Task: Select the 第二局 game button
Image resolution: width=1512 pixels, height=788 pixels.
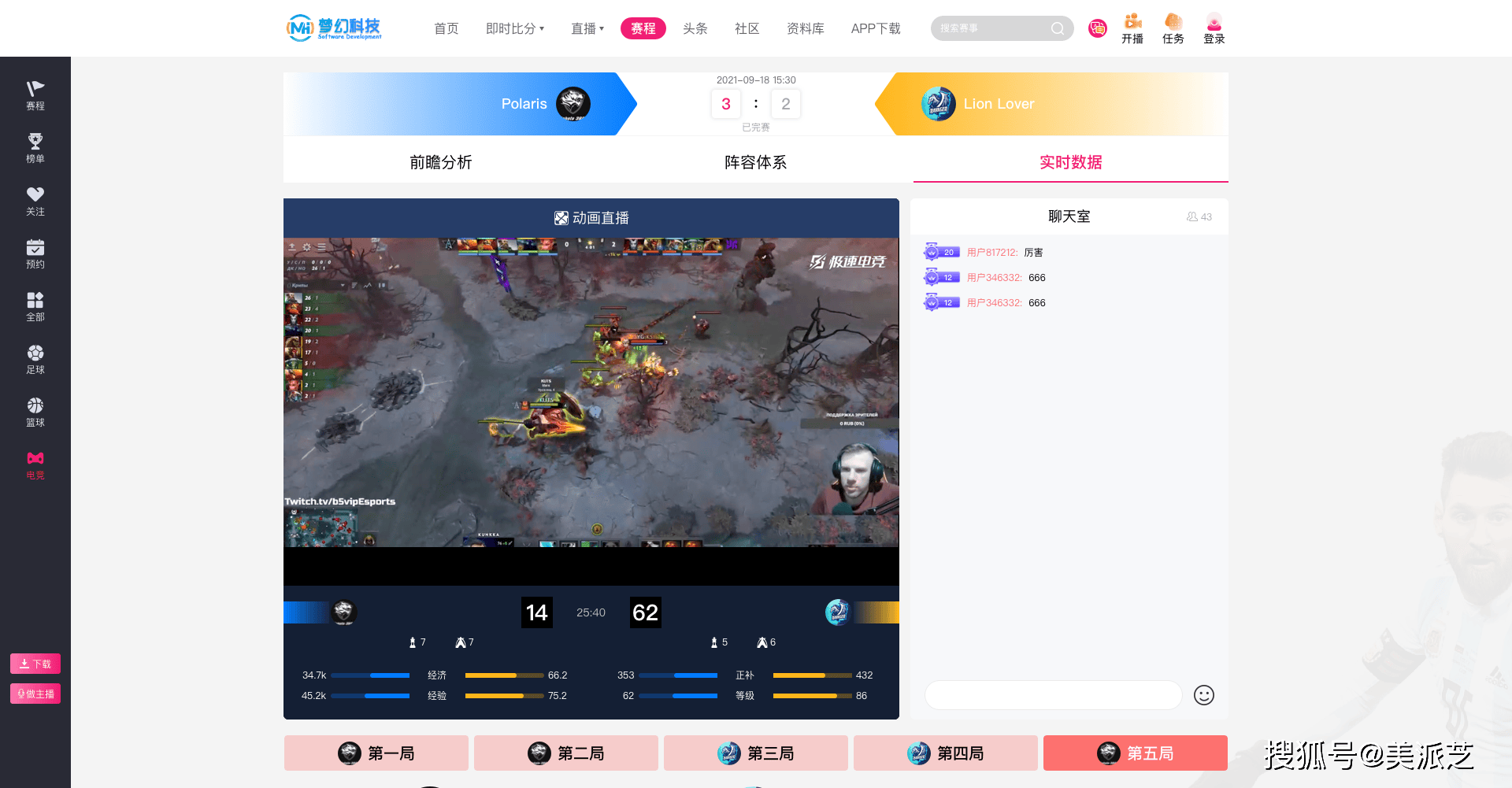Action: [566, 753]
